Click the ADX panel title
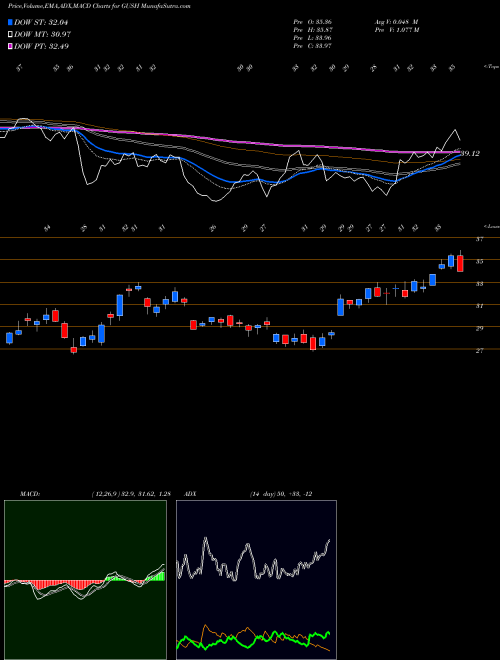The width and height of the screenshot is (500, 660). point(191,494)
